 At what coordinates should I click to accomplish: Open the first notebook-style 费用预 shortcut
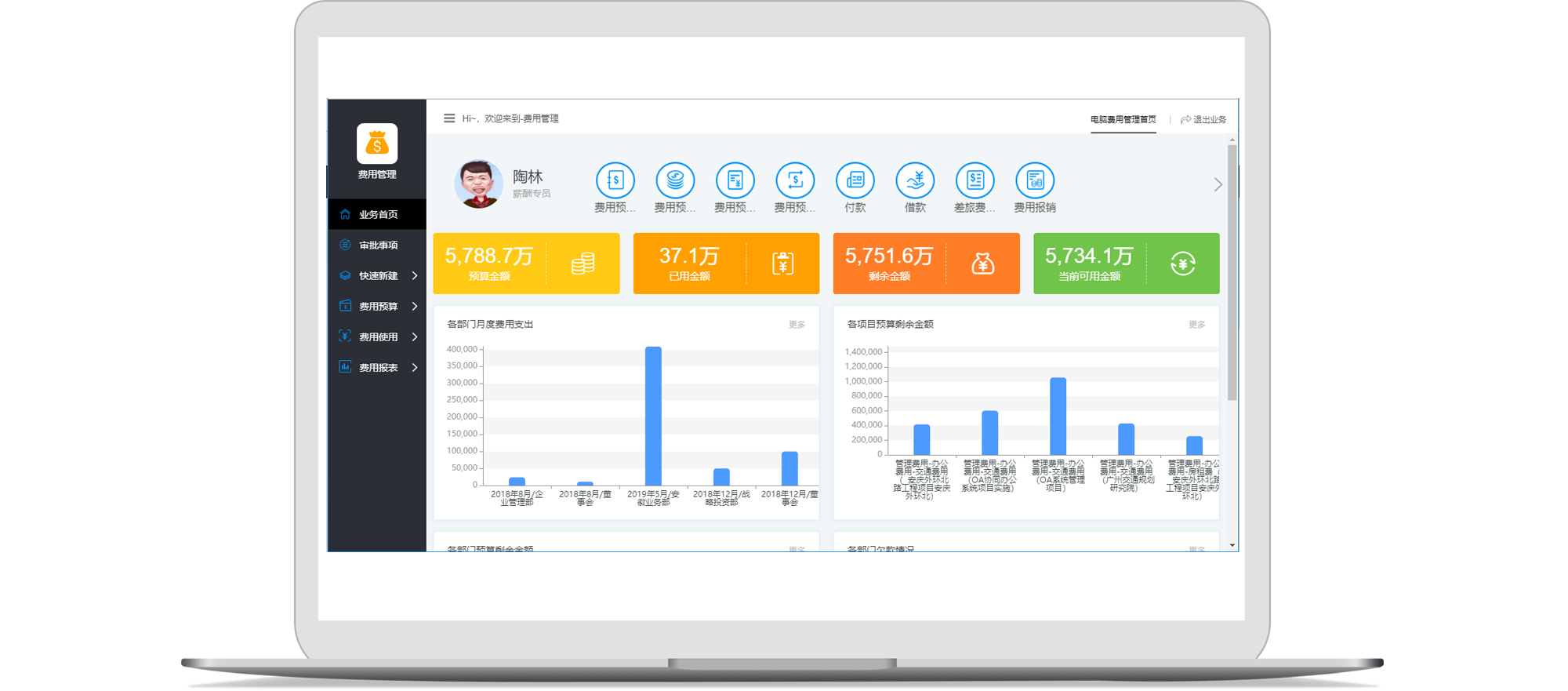pos(615,181)
